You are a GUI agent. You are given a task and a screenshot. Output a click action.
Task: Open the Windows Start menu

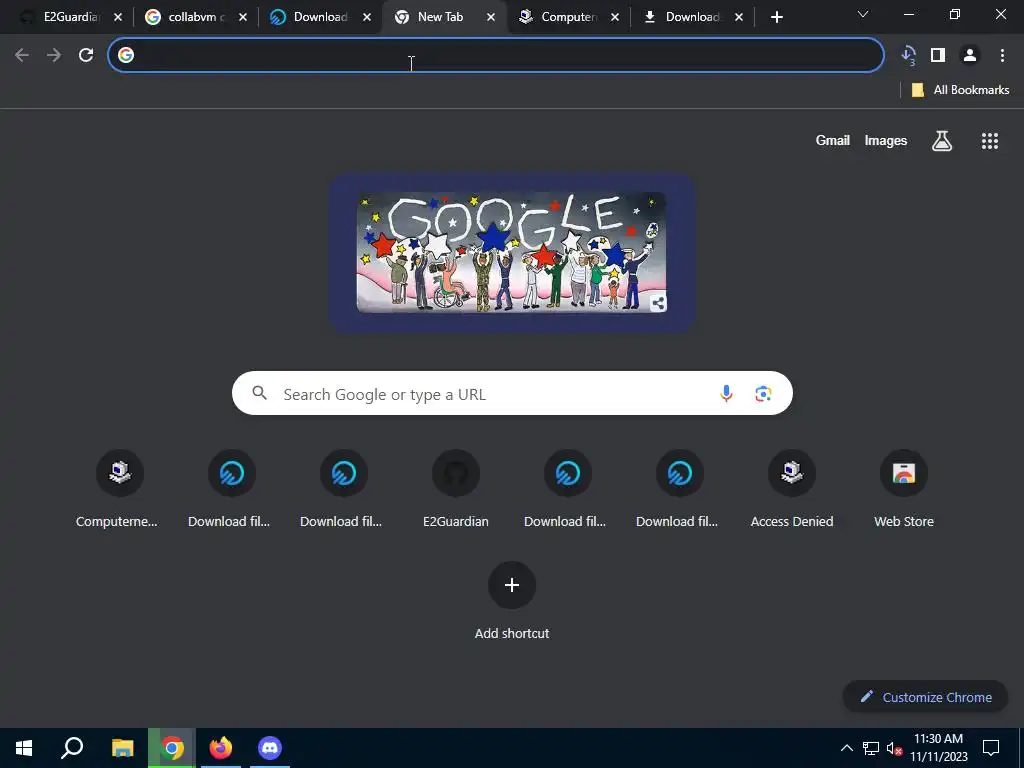[x=24, y=748]
